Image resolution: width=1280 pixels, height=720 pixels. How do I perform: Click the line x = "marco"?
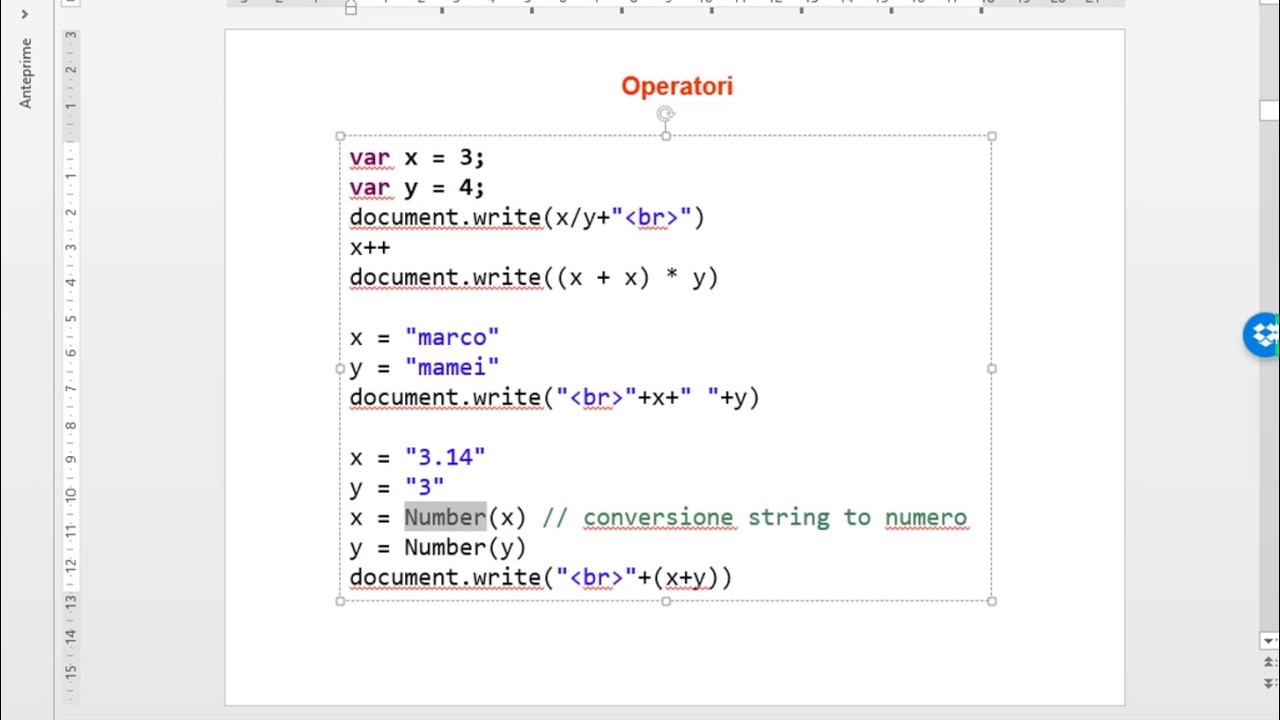pos(424,338)
